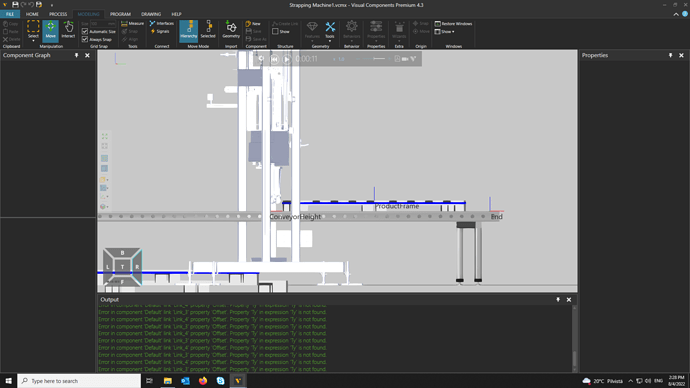Play the simulation
The width and height of the screenshot is (690, 388).
click(287, 59)
